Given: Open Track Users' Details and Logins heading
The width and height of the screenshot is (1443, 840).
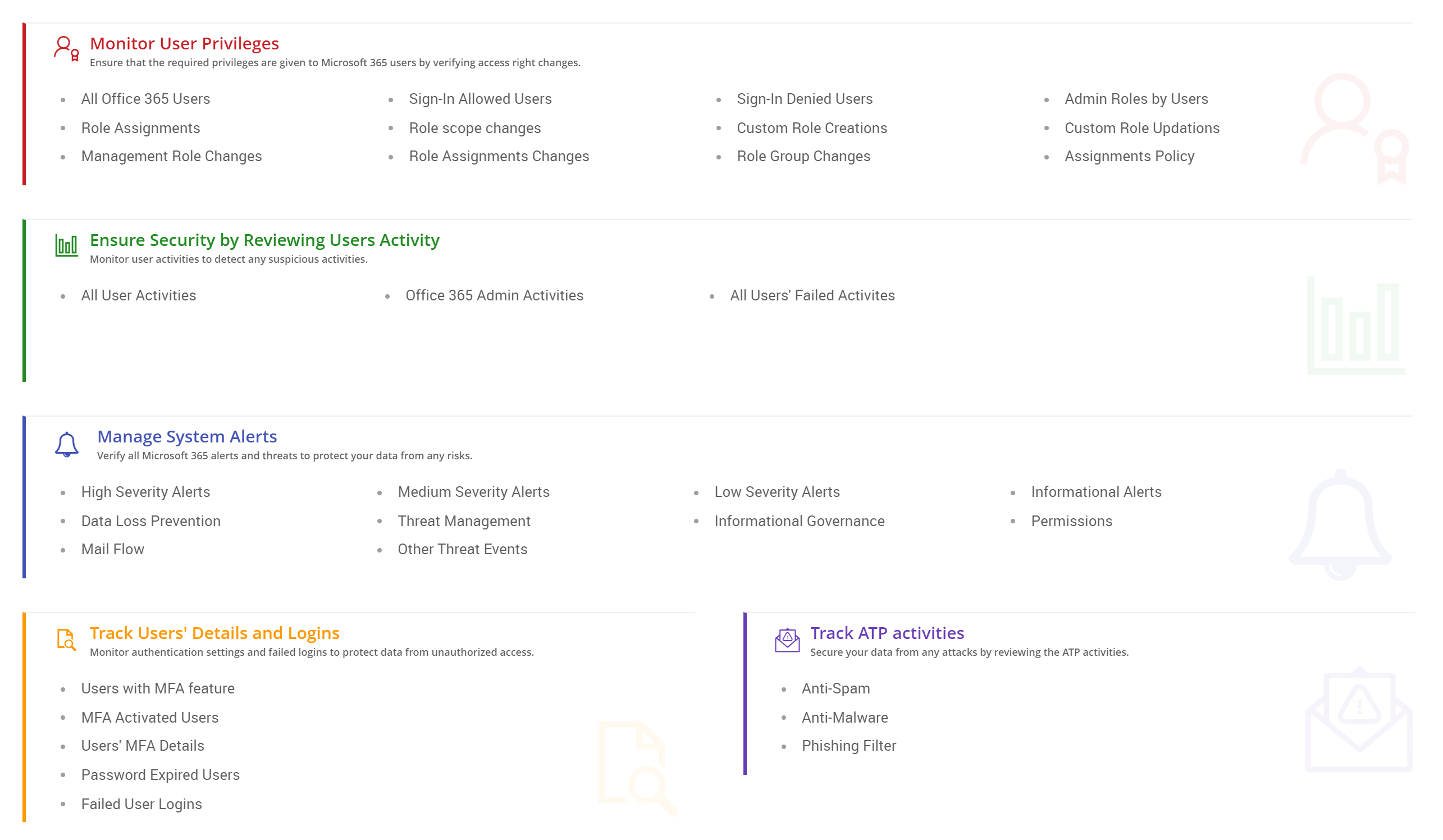Looking at the screenshot, I should pos(214,633).
